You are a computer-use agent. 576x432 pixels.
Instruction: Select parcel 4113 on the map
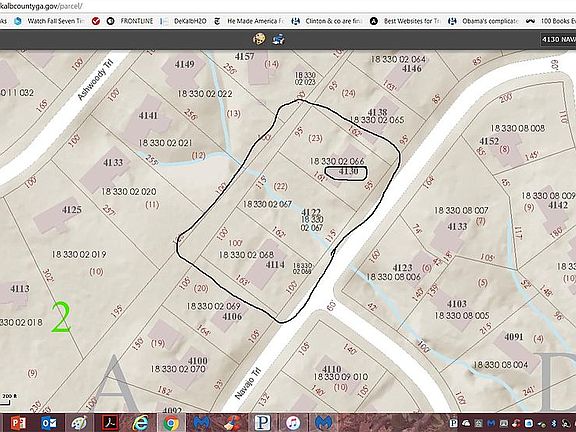pos(19,288)
